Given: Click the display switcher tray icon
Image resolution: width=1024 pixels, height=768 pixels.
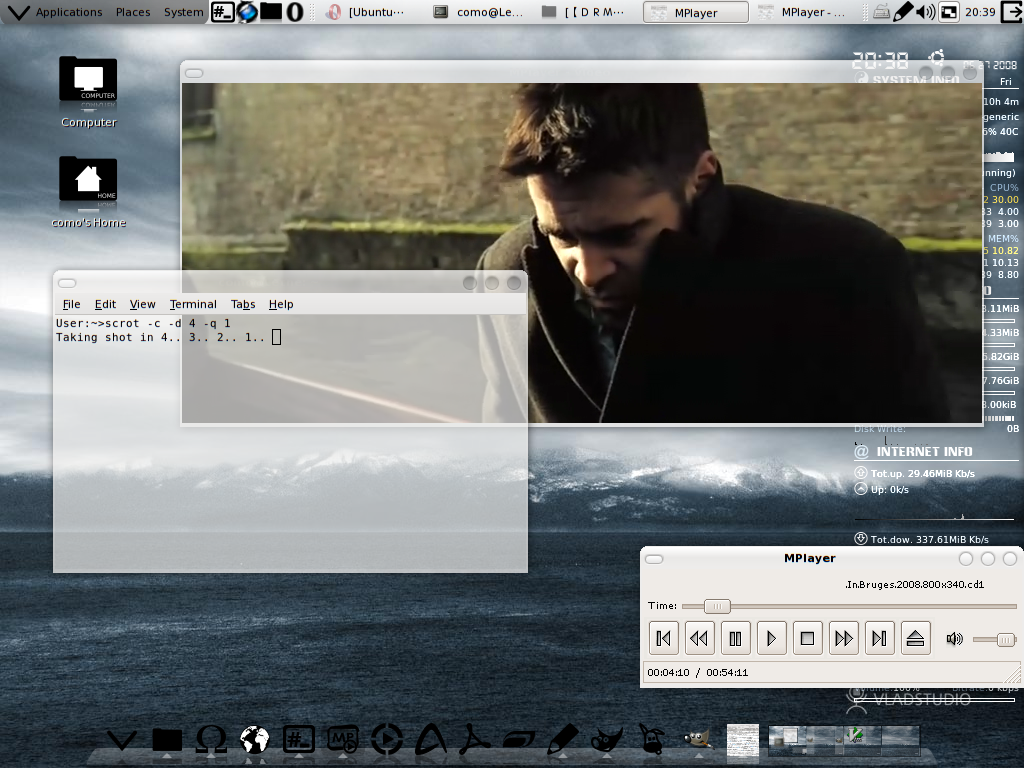Looking at the screenshot, I should click(x=949, y=12).
